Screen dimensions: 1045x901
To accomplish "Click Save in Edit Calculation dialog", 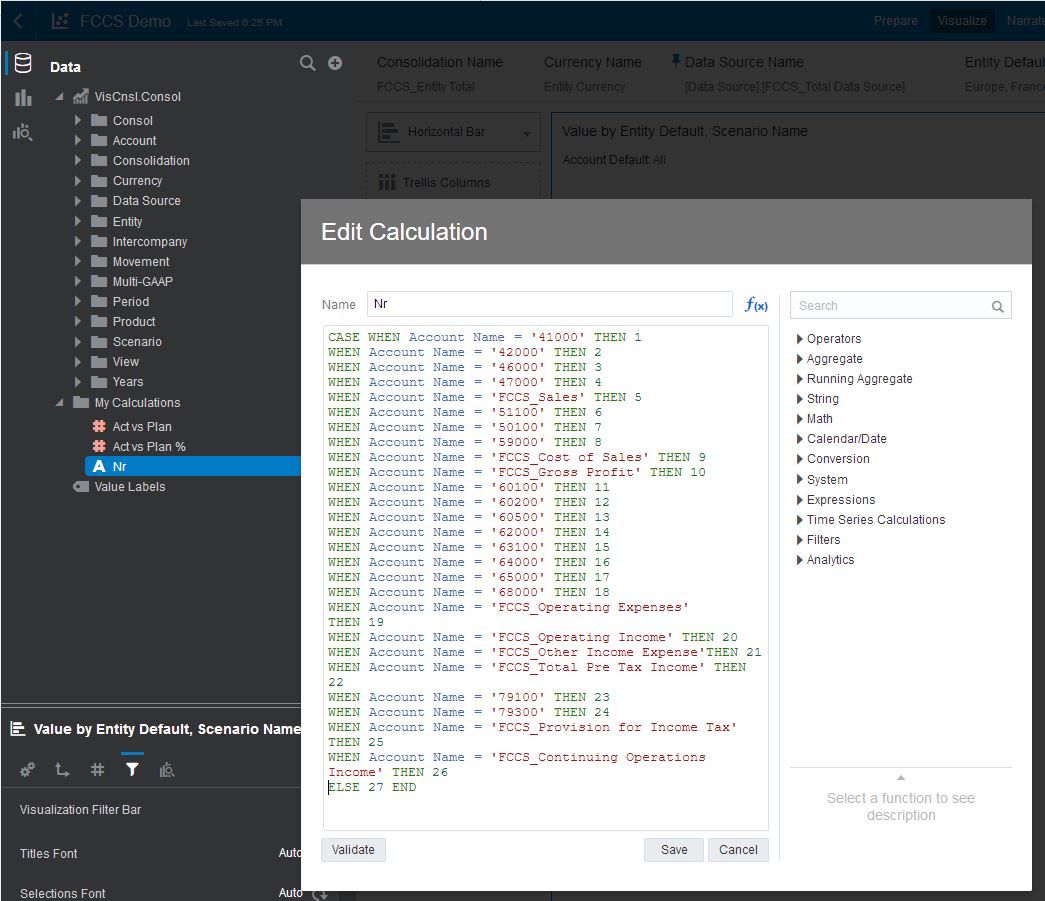I will point(673,850).
